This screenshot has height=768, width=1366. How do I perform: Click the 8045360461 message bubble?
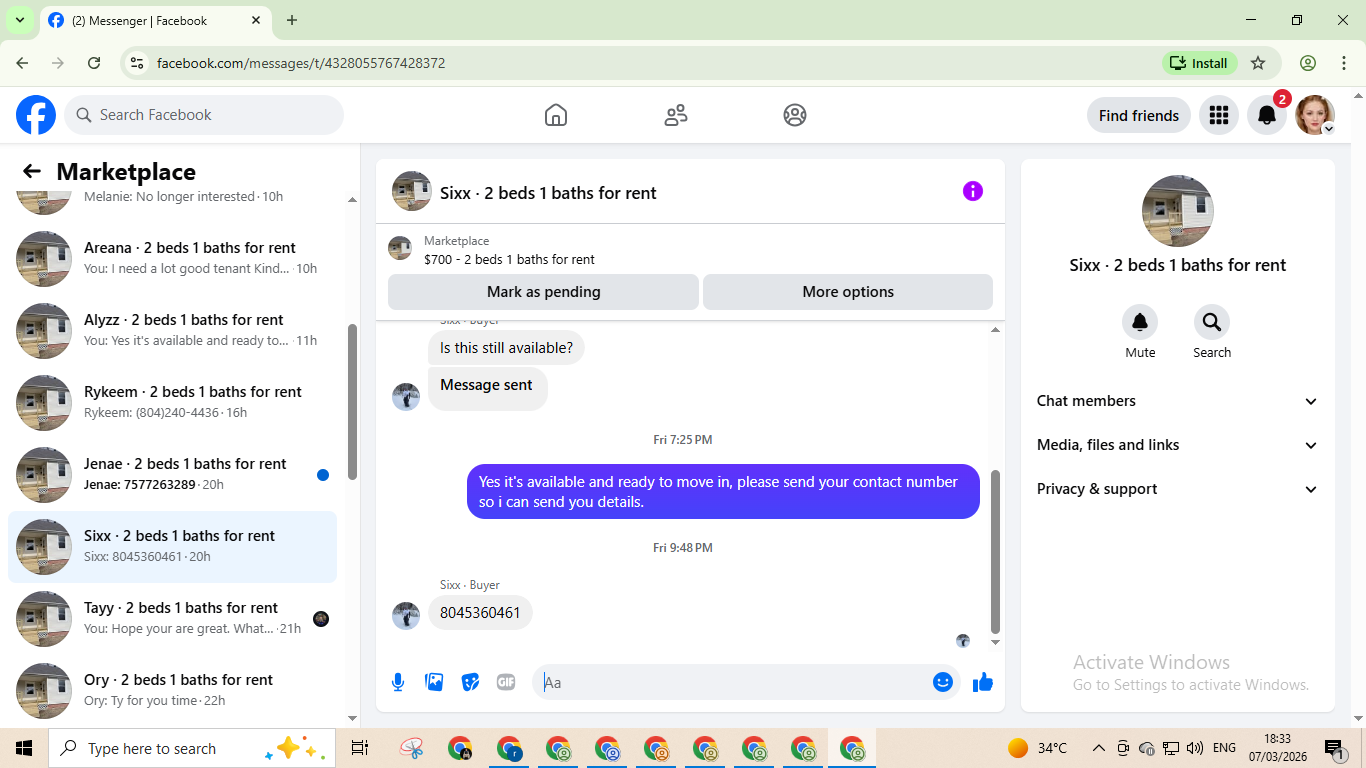pyautogui.click(x=480, y=612)
